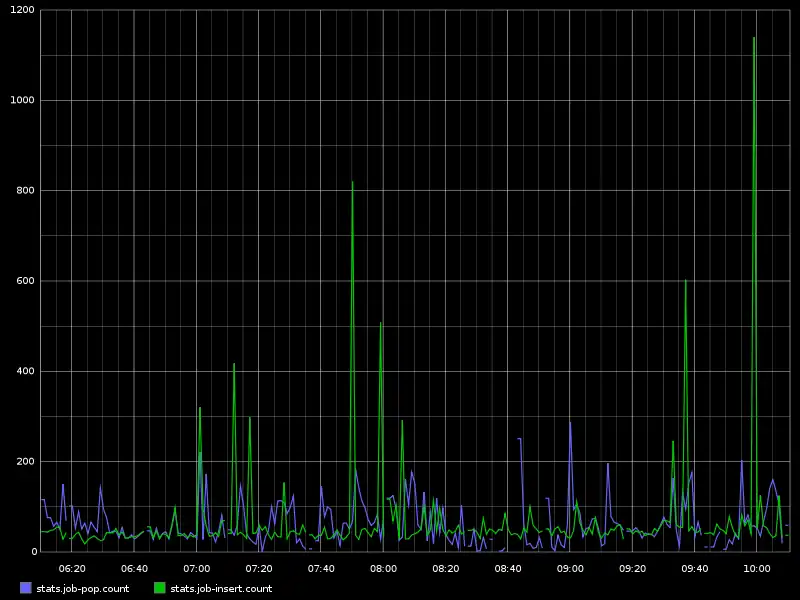Click the blue peak at 09:00
The image size is (800, 600).
tap(570, 422)
